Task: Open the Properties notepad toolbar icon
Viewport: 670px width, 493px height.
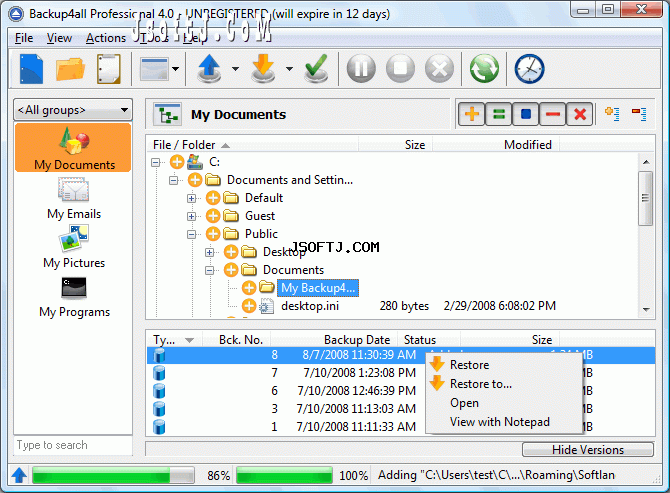Action: pyautogui.click(x=109, y=68)
